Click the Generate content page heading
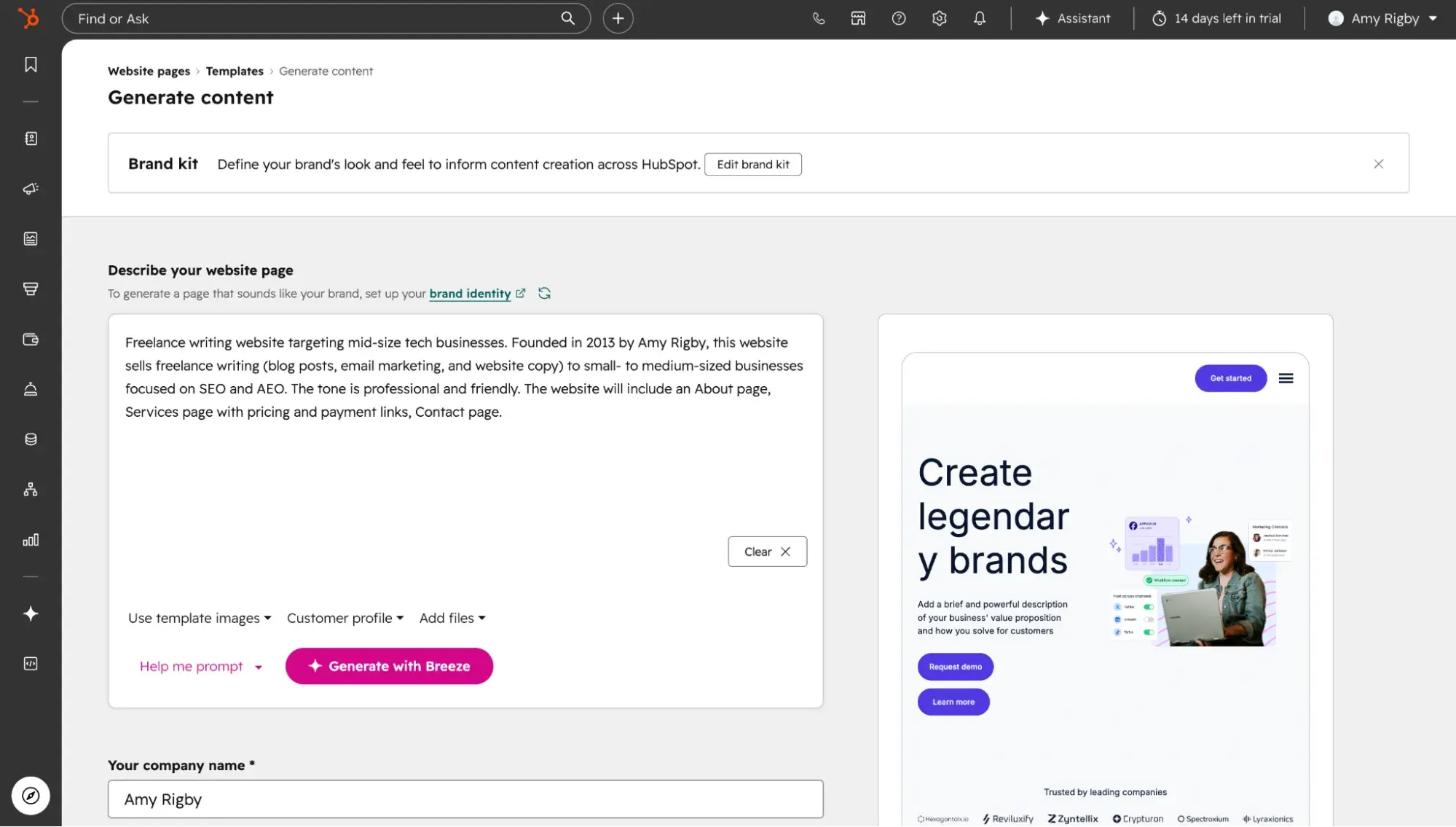This screenshot has width=1456, height=827. point(191,98)
